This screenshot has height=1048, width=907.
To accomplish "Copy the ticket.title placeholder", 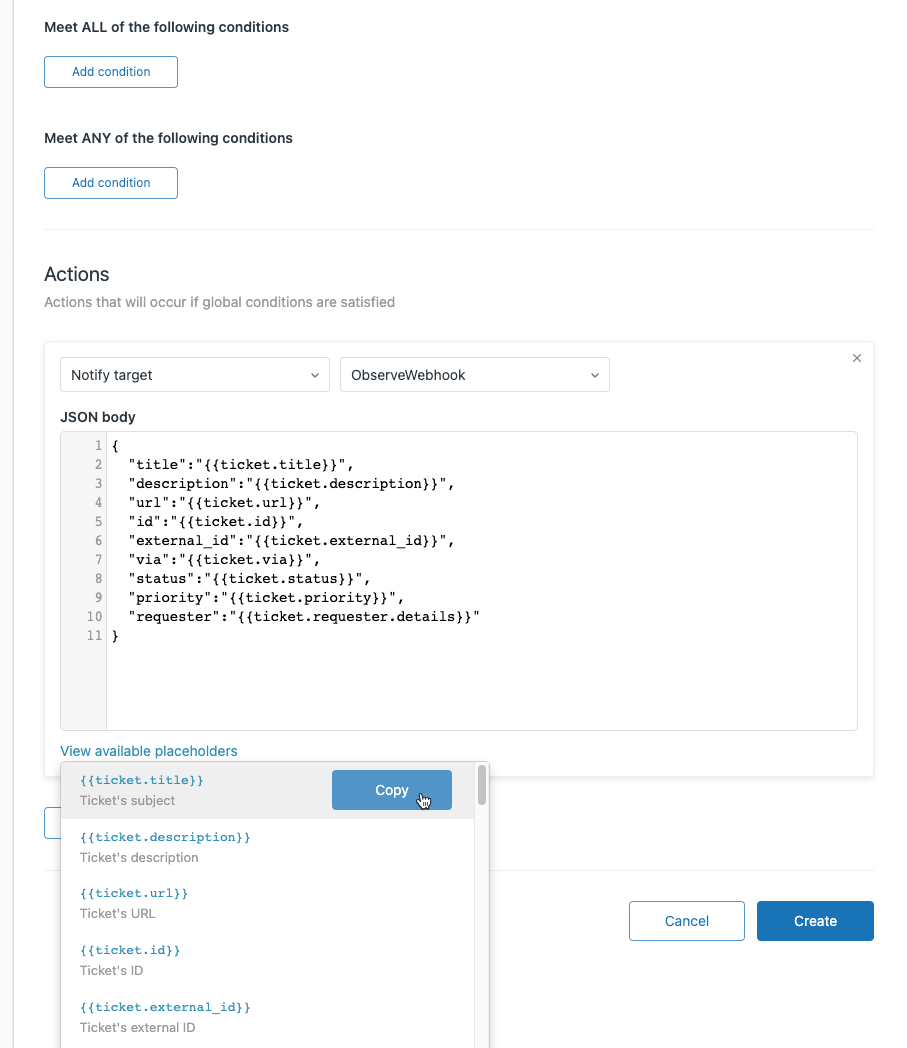I will tap(391, 790).
